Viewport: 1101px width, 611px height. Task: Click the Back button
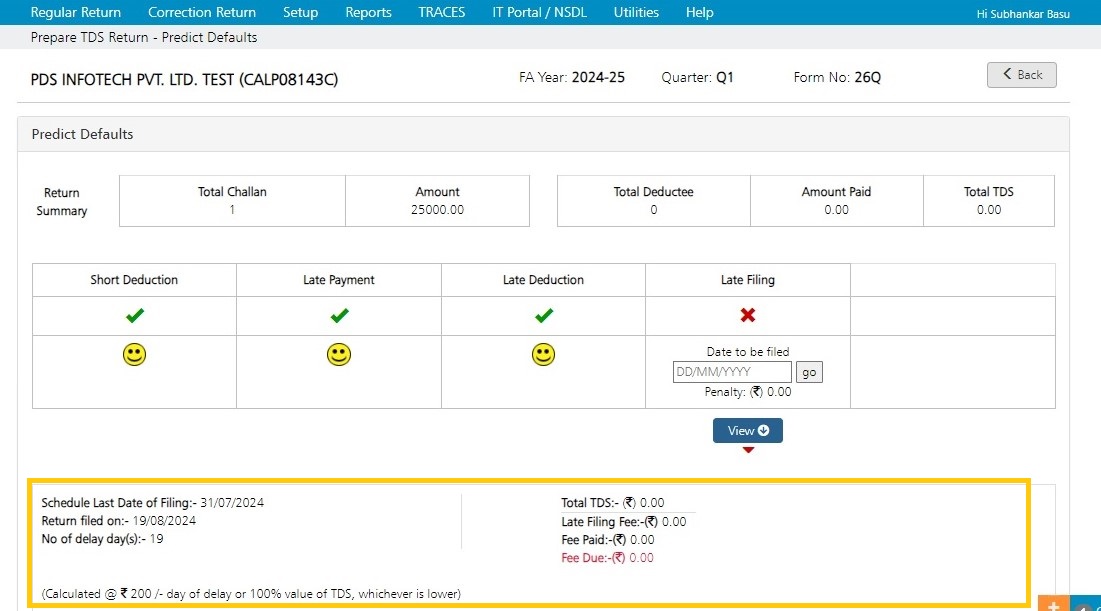pos(1022,74)
